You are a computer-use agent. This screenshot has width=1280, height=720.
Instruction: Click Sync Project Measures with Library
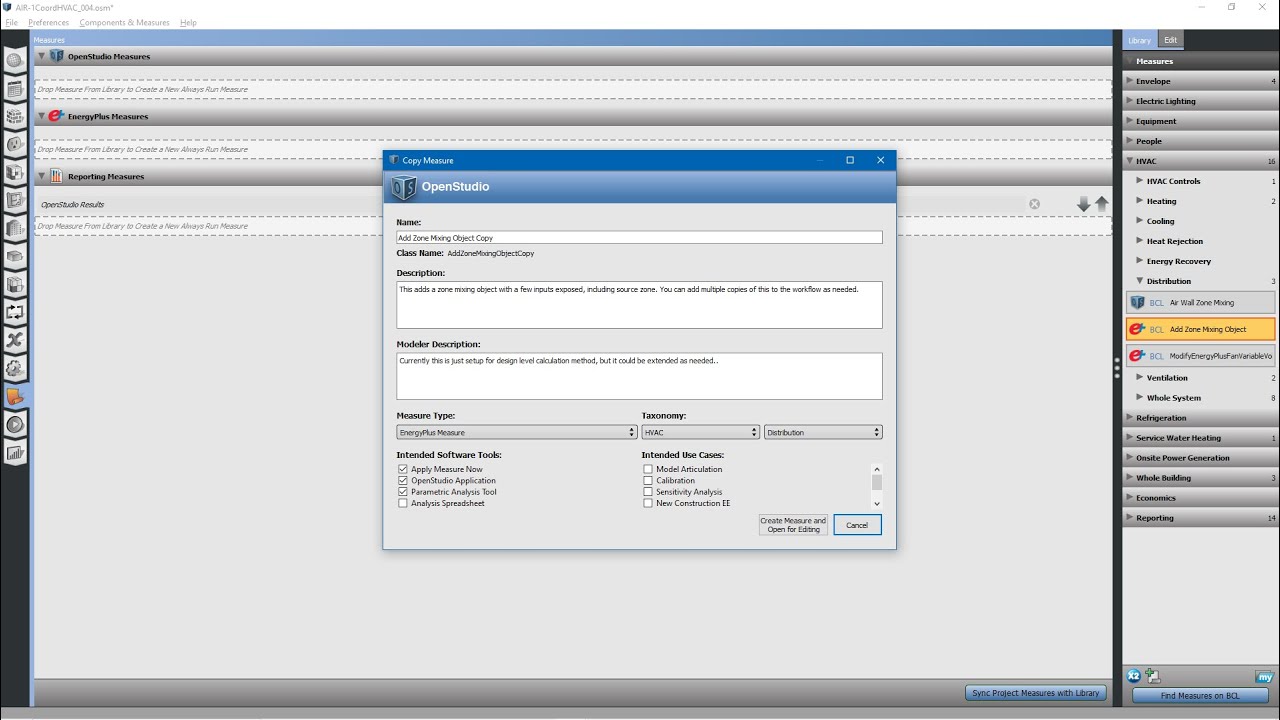(x=1036, y=693)
